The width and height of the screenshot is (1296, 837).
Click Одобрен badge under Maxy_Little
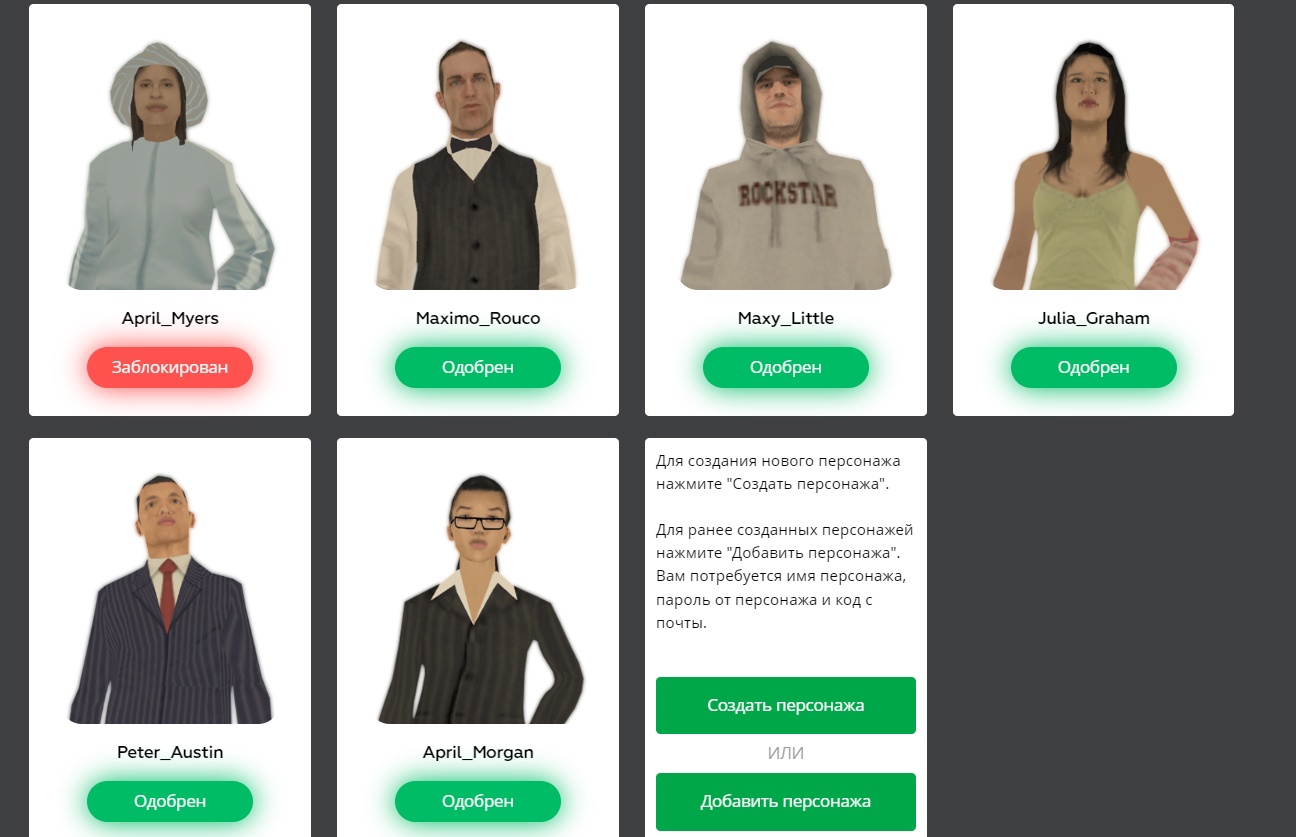pos(786,367)
